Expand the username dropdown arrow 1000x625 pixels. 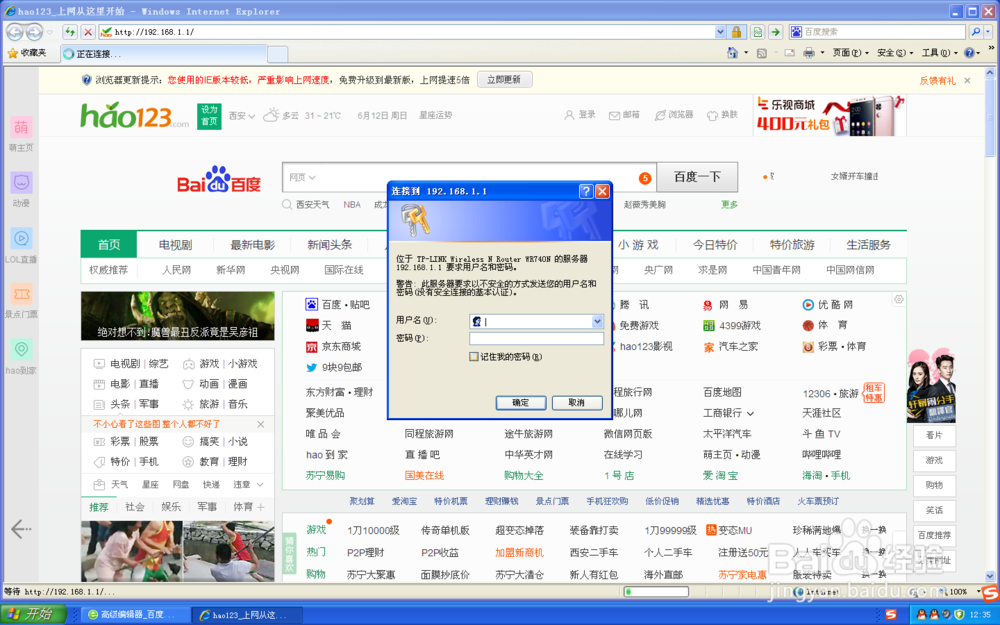point(597,321)
